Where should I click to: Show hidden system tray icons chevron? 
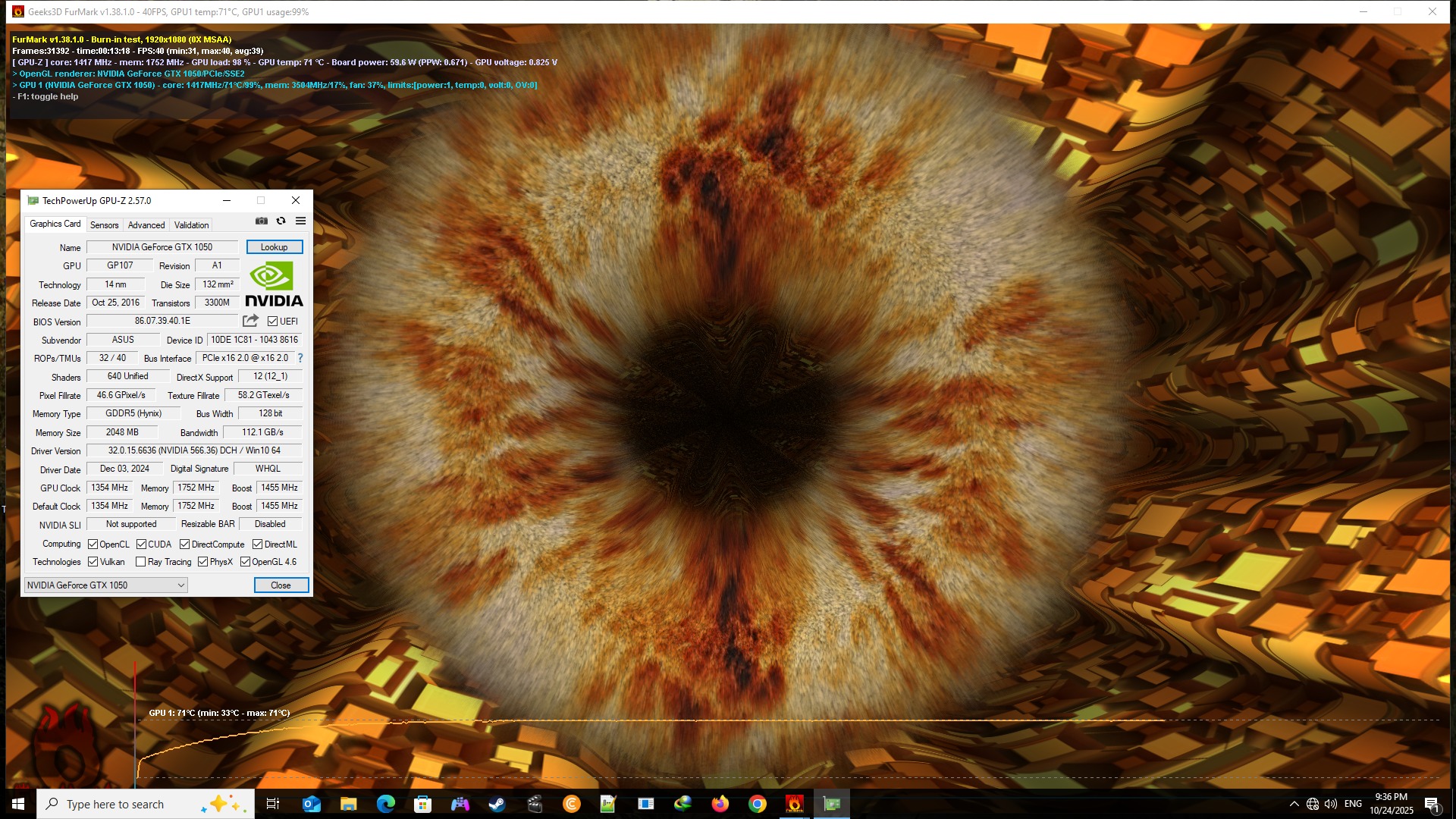pyautogui.click(x=1294, y=804)
